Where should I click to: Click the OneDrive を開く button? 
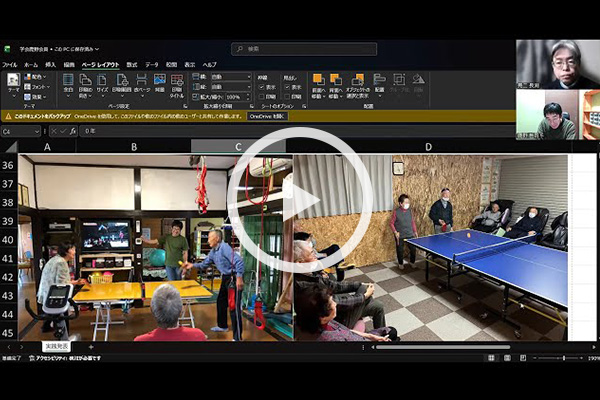pyautogui.click(x=266, y=116)
